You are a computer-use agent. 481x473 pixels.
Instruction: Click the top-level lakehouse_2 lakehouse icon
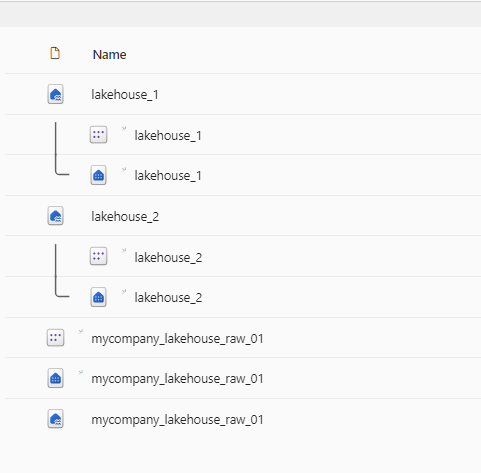(x=55, y=216)
